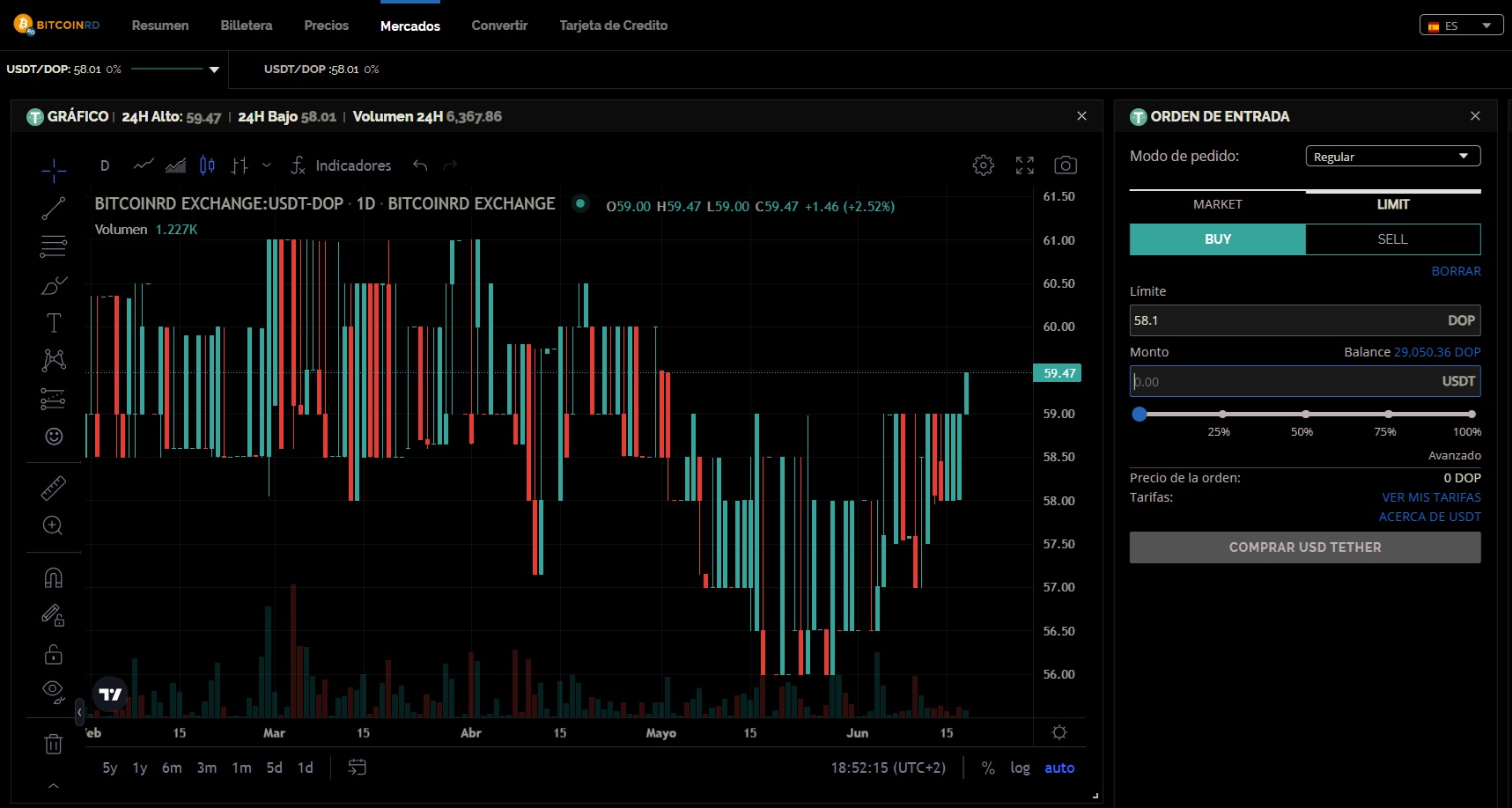
Task: Enable magnet mode on the chart
Action: pyautogui.click(x=53, y=577)
